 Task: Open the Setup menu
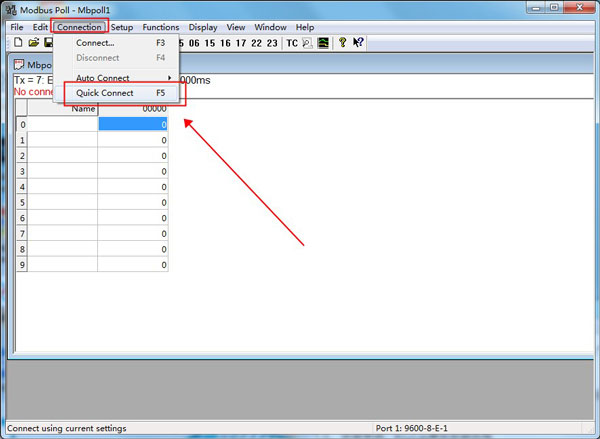(x=122, y=27)
